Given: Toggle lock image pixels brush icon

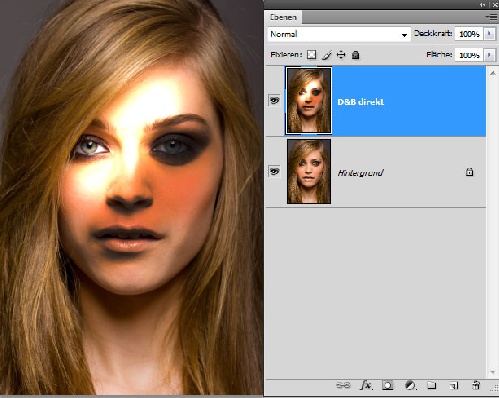Looking at the screenshot, I should tap(327, 55).
